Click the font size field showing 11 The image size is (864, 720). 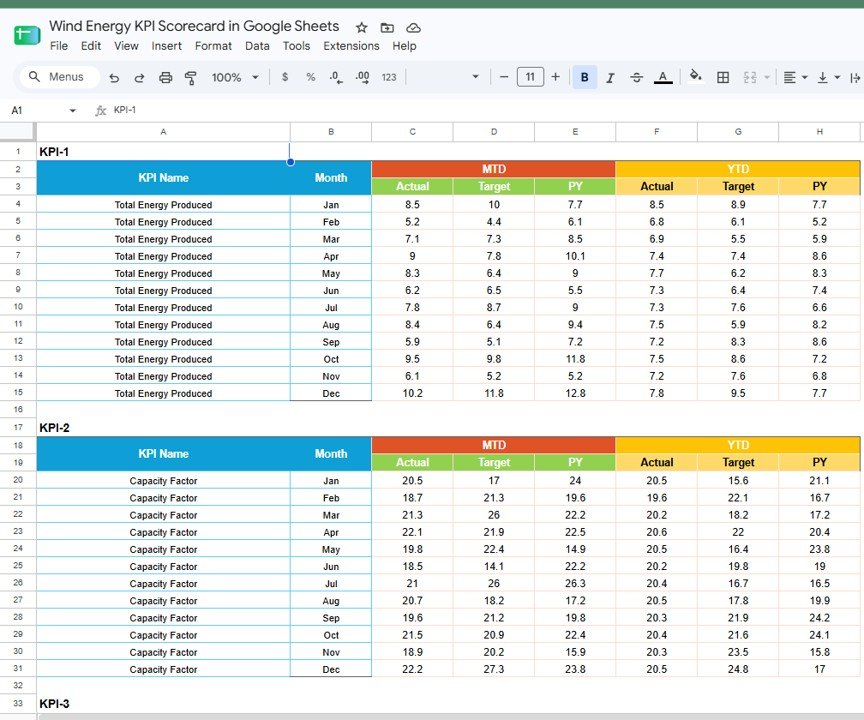pyautogui.click(x=530, y=77)
